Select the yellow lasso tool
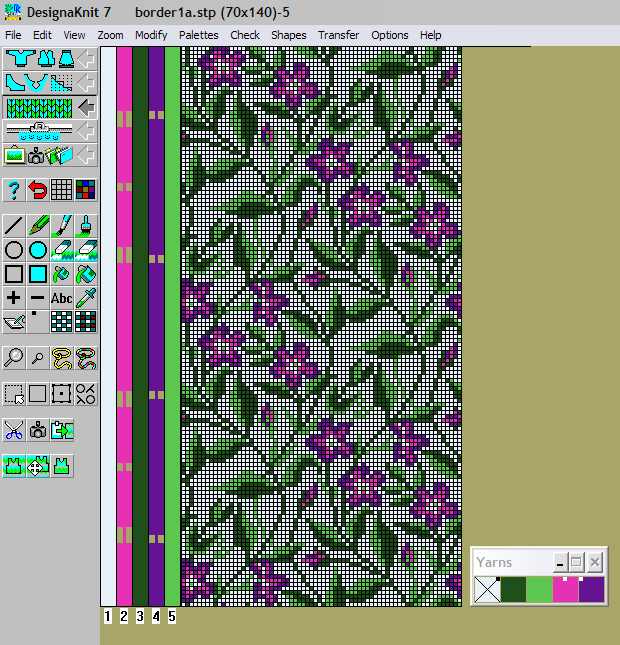The image size is (620, 645). (62, 357)
